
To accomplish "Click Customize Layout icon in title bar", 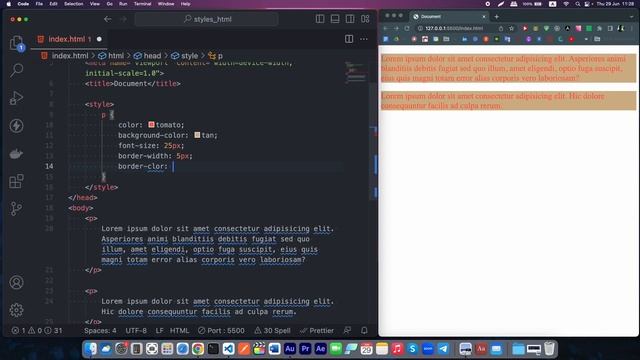I will pos(365,19).
